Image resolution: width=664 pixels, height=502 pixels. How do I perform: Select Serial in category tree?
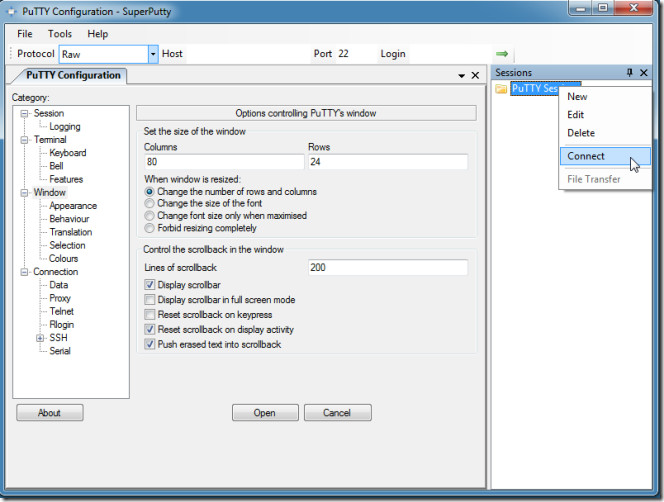click(x=60, y=351)
